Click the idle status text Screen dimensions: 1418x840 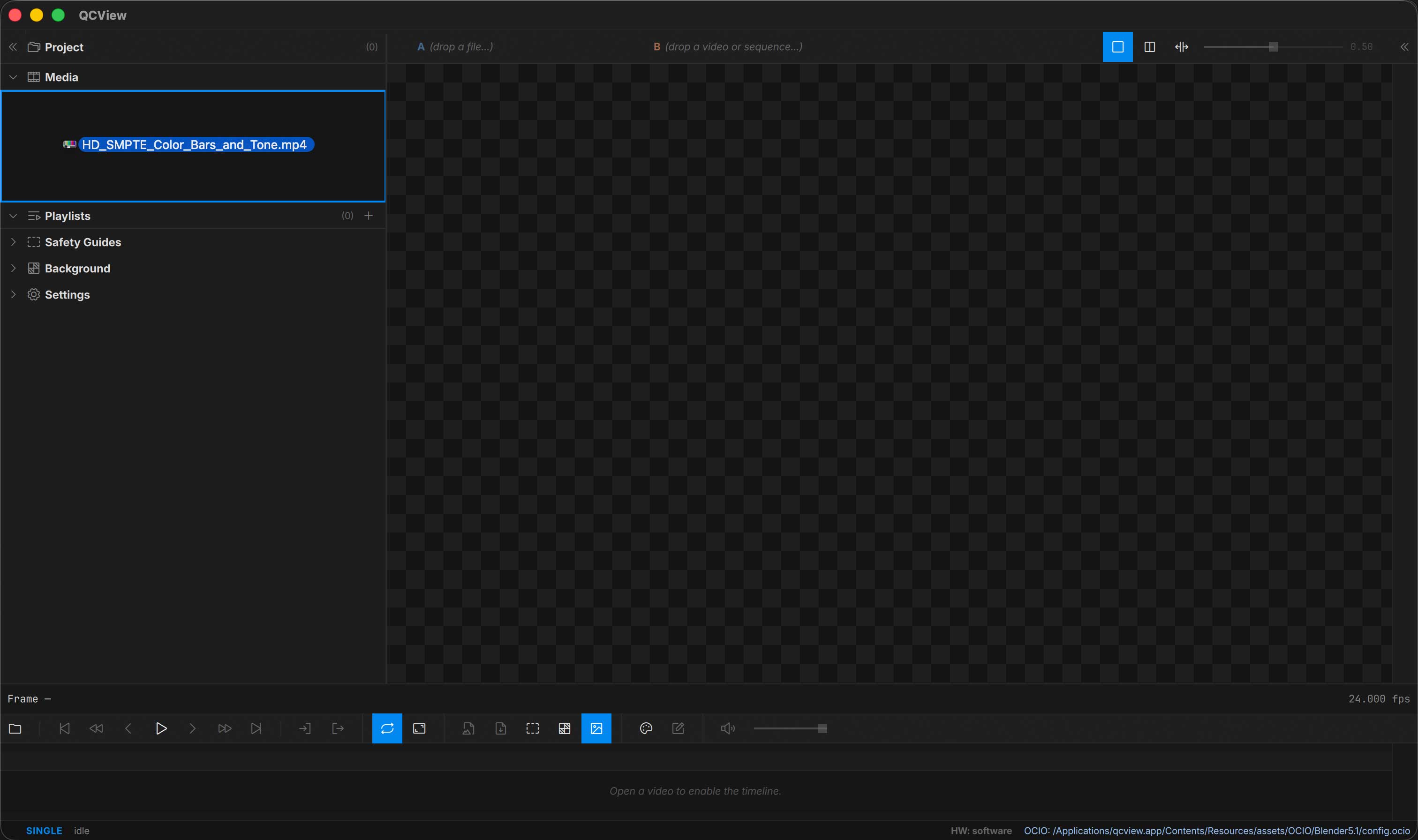[x=82, y=831]
